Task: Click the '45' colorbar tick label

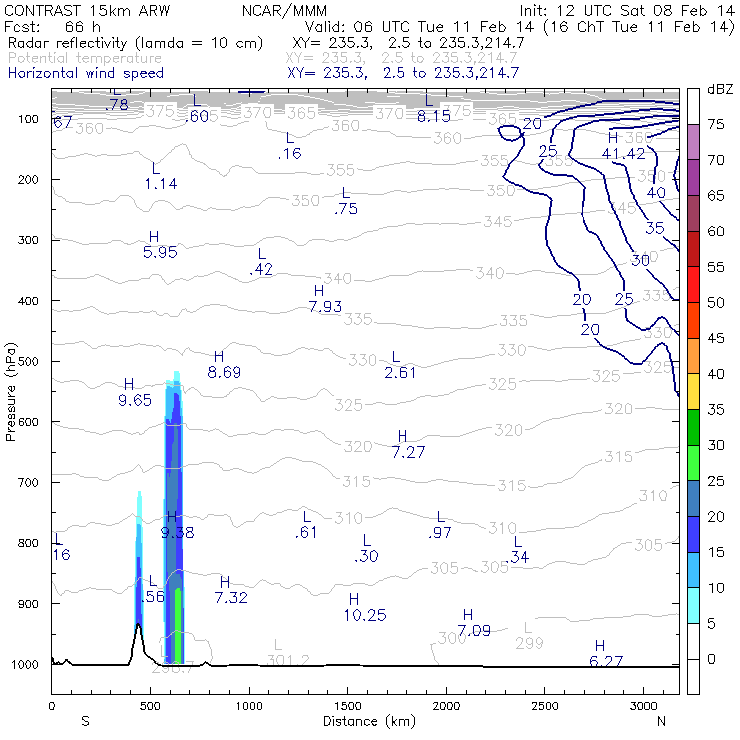Action: 716,338
